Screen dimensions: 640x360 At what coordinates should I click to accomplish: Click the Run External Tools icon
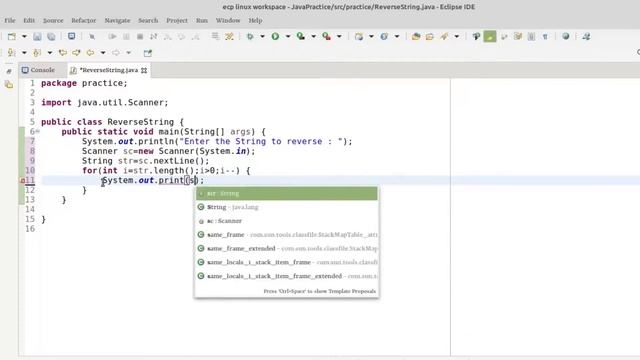click(x=327, y=37)
